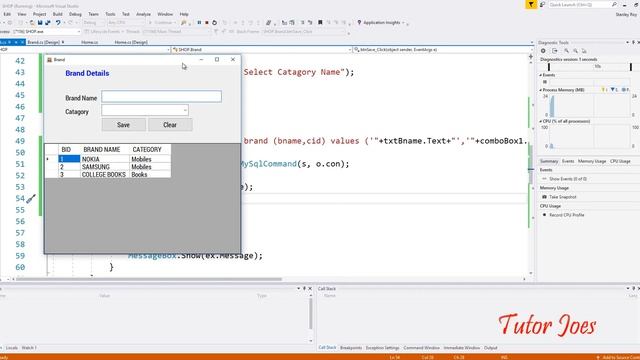This screenshot has width=640, height=360.
Task: Select the COLLEGE BOOKS cell
Action: (104, 174)
